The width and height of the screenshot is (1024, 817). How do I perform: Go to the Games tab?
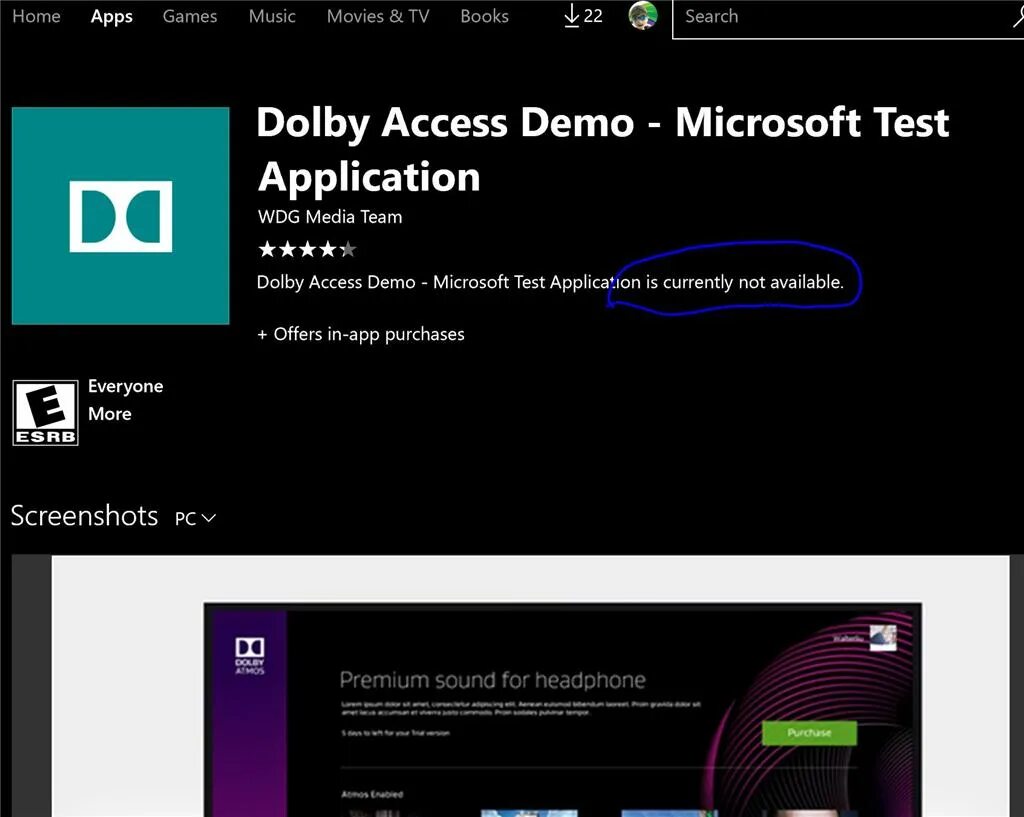[189, 16]
